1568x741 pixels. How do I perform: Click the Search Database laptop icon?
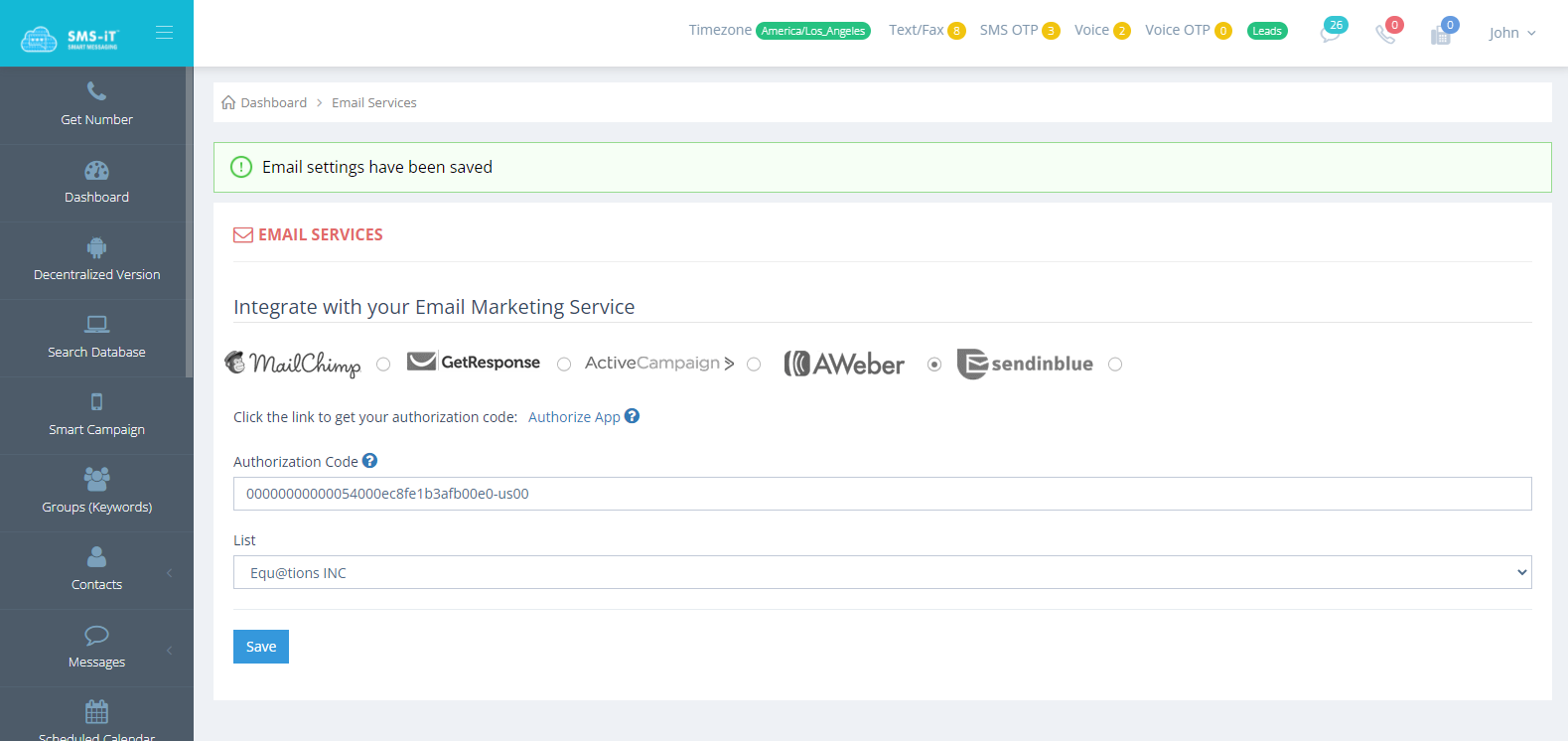[x=96, y=324]
